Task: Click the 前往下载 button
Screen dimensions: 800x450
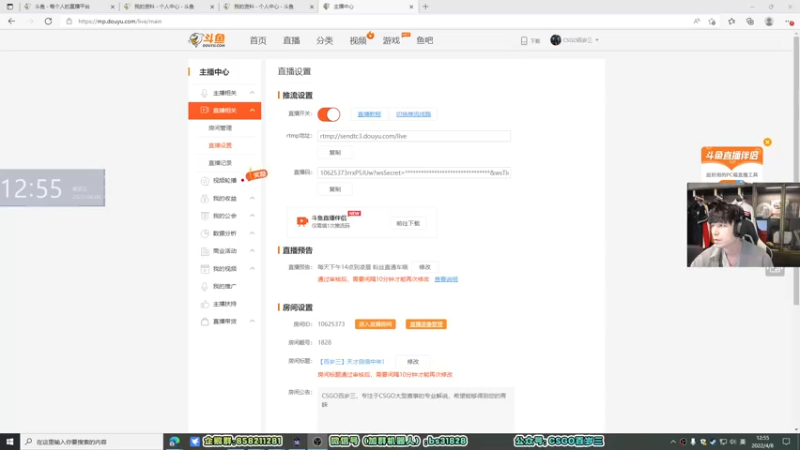Action: (x=408, y=223)
